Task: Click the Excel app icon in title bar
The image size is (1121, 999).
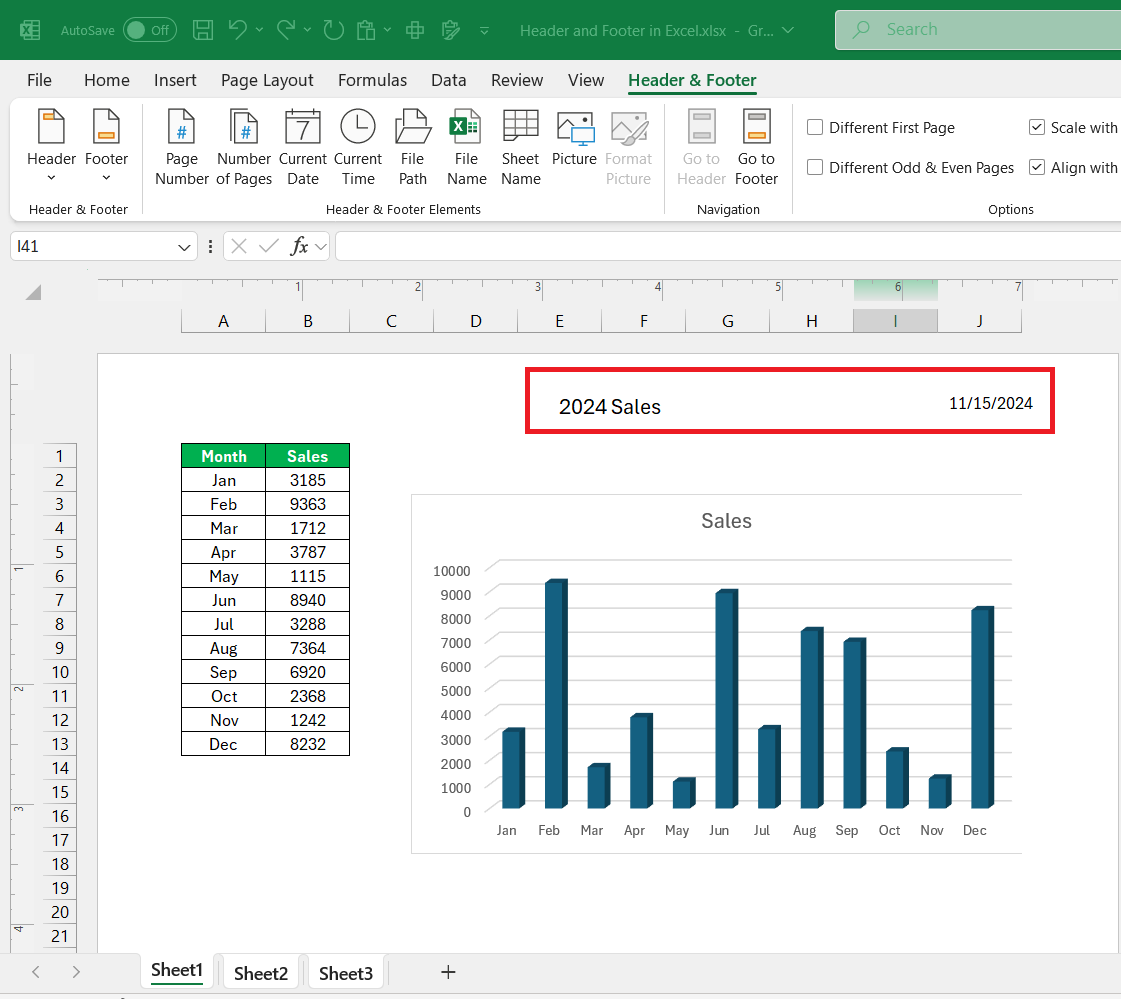Action: coord(30,30)
